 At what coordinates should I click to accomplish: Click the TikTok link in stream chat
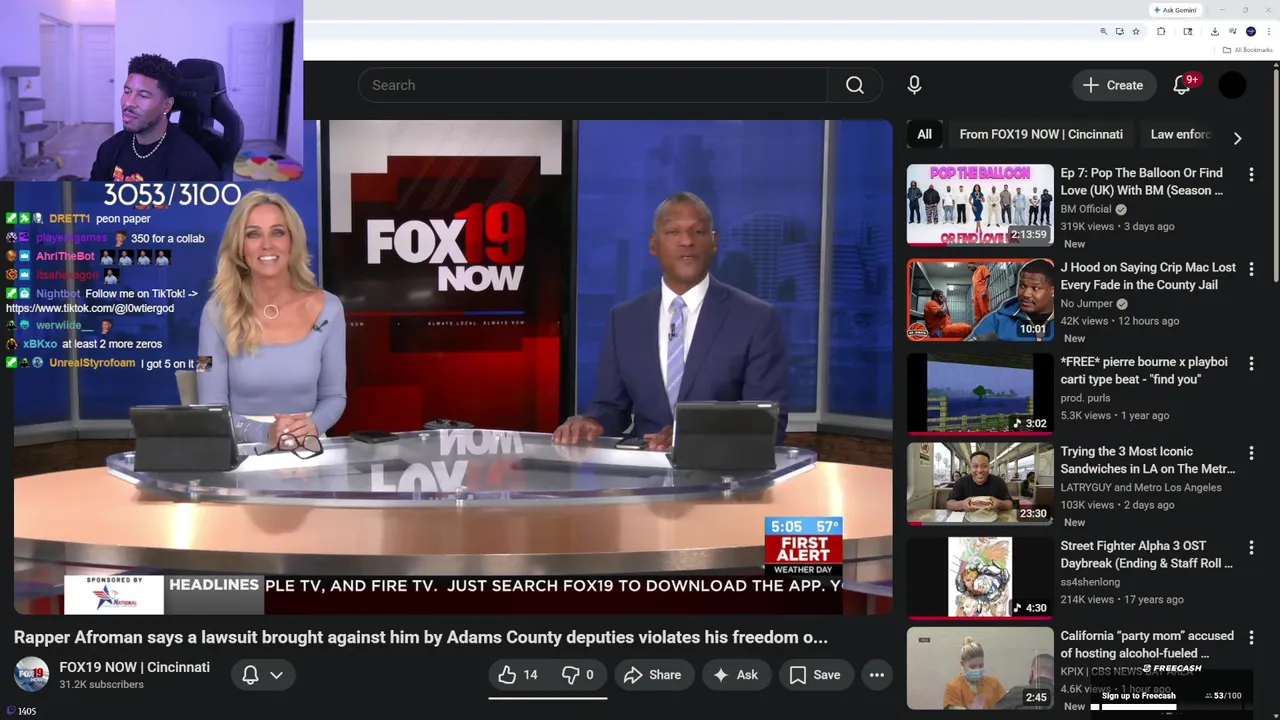click(x=90, y=309)
